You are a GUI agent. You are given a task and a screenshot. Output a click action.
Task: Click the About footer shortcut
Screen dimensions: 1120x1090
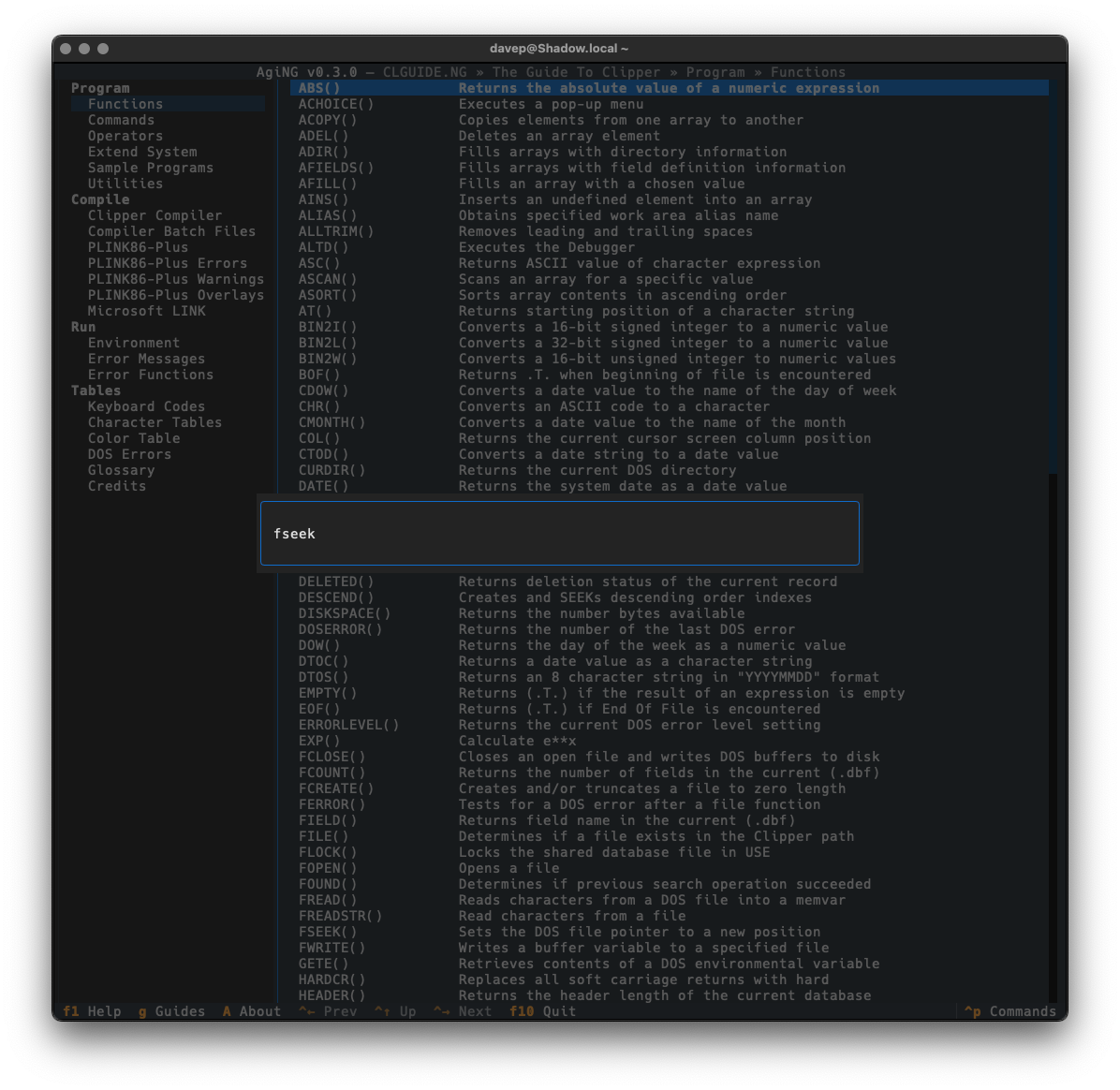pos(251,1011)
